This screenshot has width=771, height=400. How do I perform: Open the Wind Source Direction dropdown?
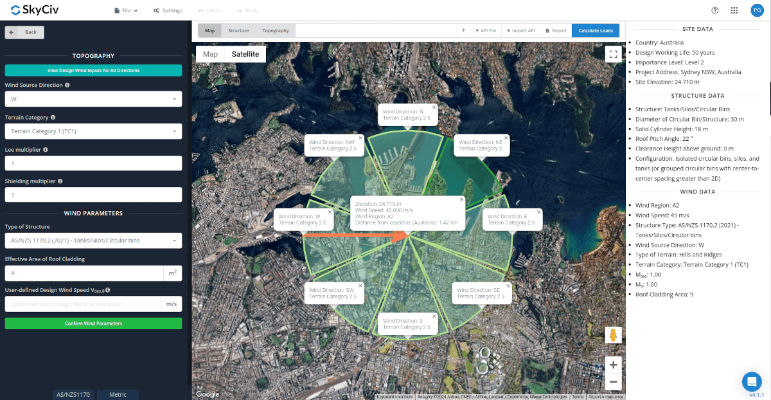(93, 99)
